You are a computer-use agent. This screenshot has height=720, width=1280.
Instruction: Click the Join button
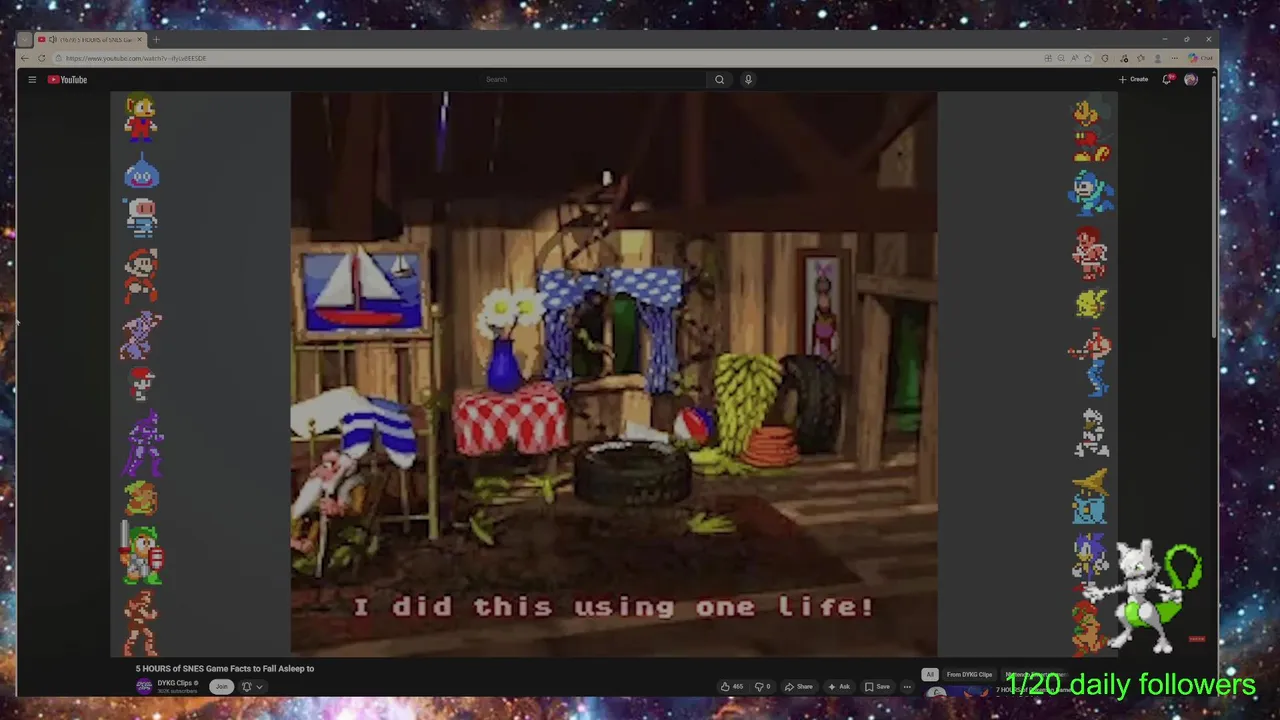point(222,686)
